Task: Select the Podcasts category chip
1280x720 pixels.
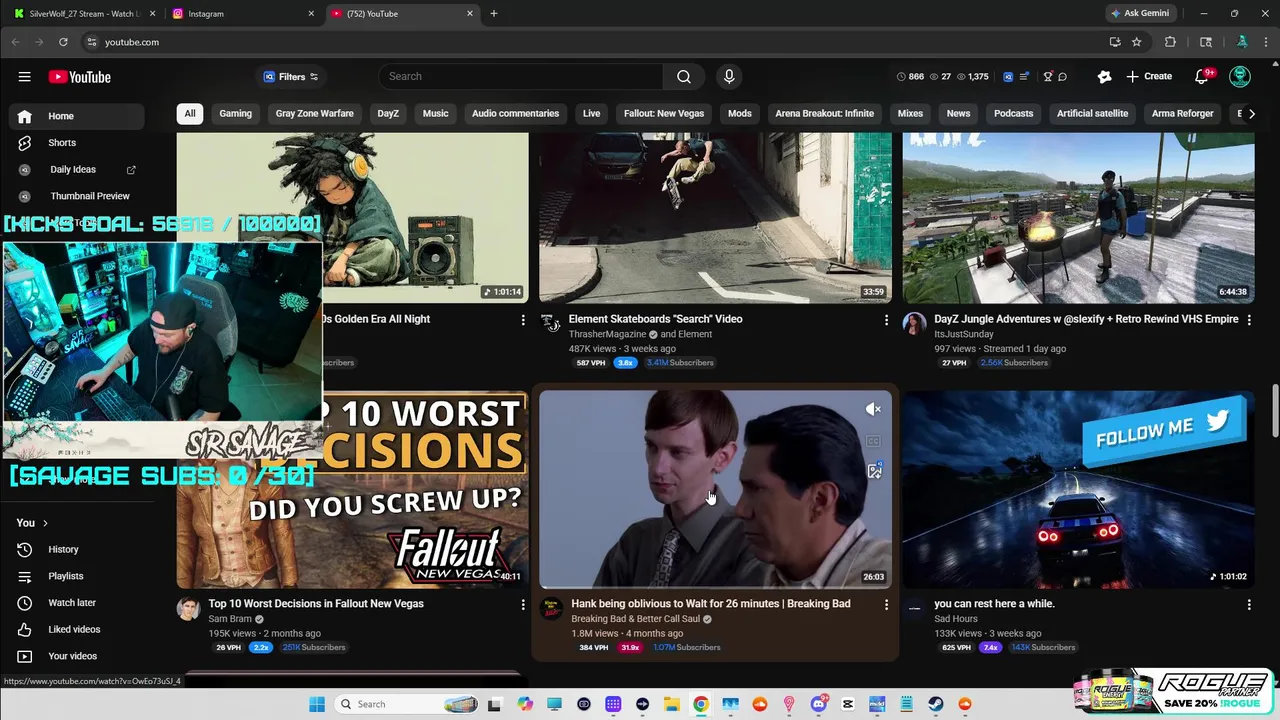Action: pos(1013,113)
